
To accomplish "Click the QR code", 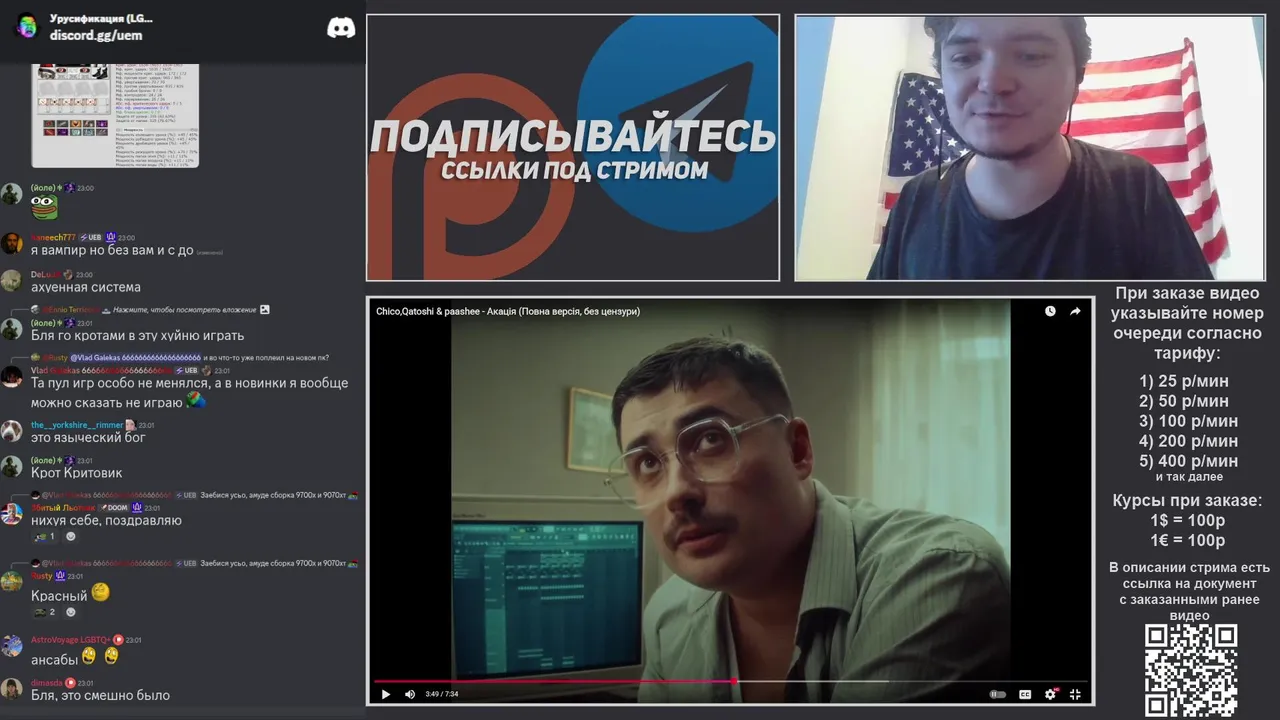I will pyautogui.click(x=1191, y=670).
